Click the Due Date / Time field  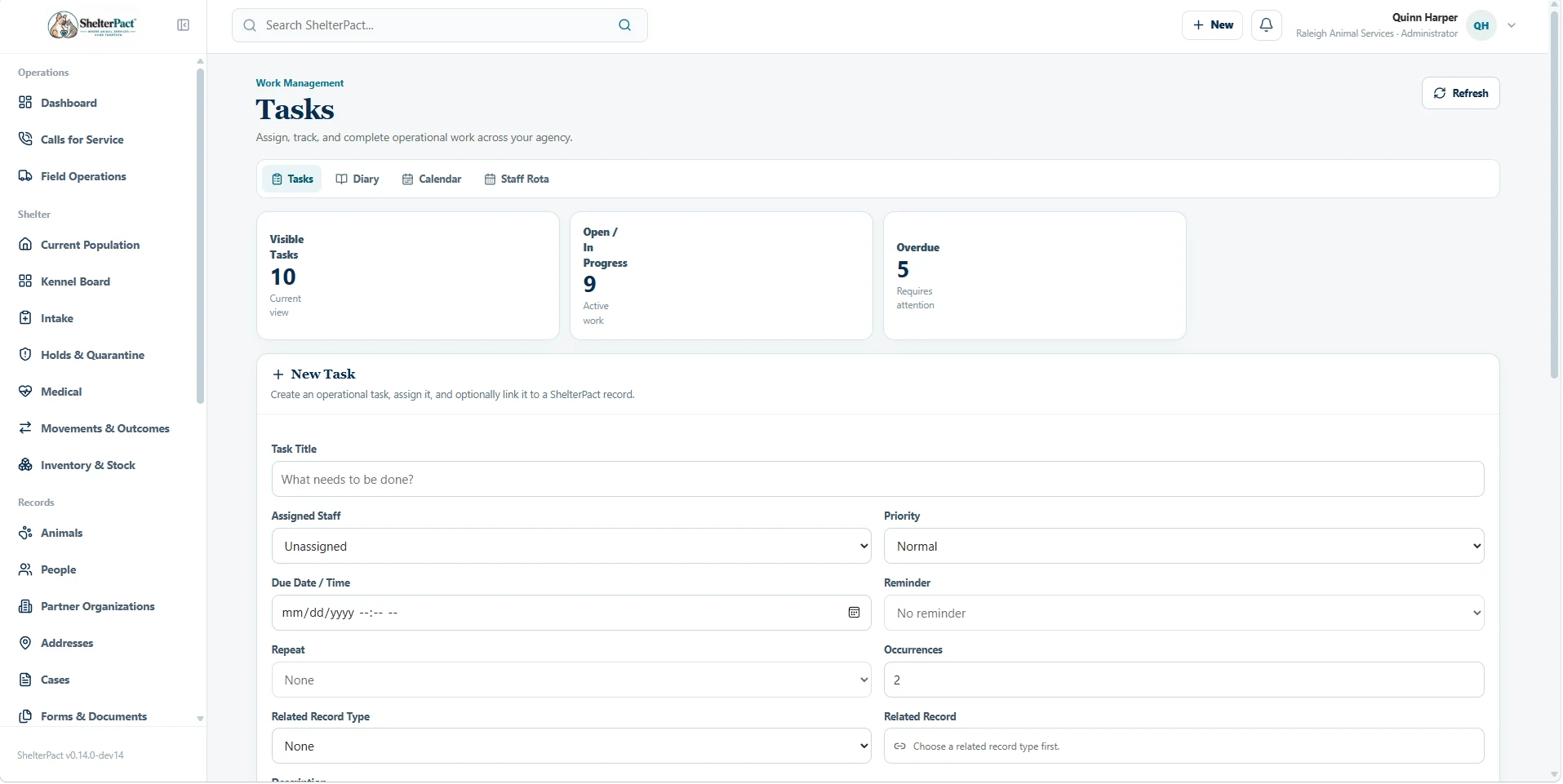coord(571,613)
